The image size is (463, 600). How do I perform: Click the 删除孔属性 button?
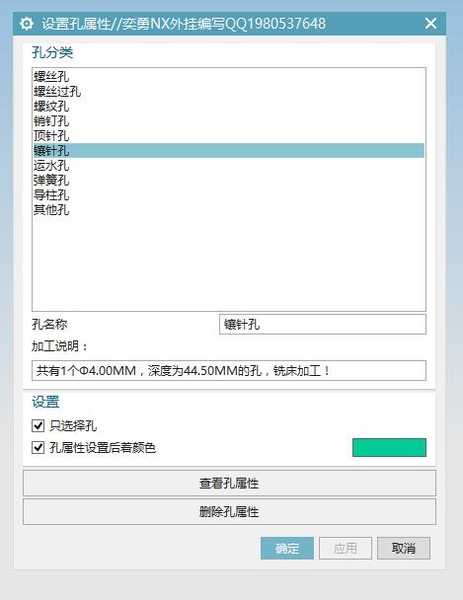(229, 512)
